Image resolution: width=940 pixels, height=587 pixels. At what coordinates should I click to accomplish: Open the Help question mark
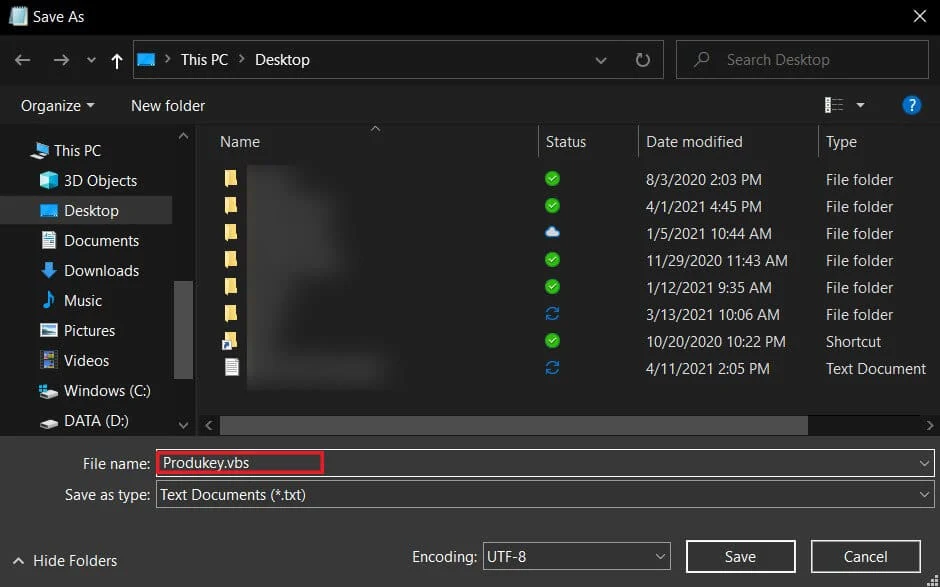[x=911, y=105]
